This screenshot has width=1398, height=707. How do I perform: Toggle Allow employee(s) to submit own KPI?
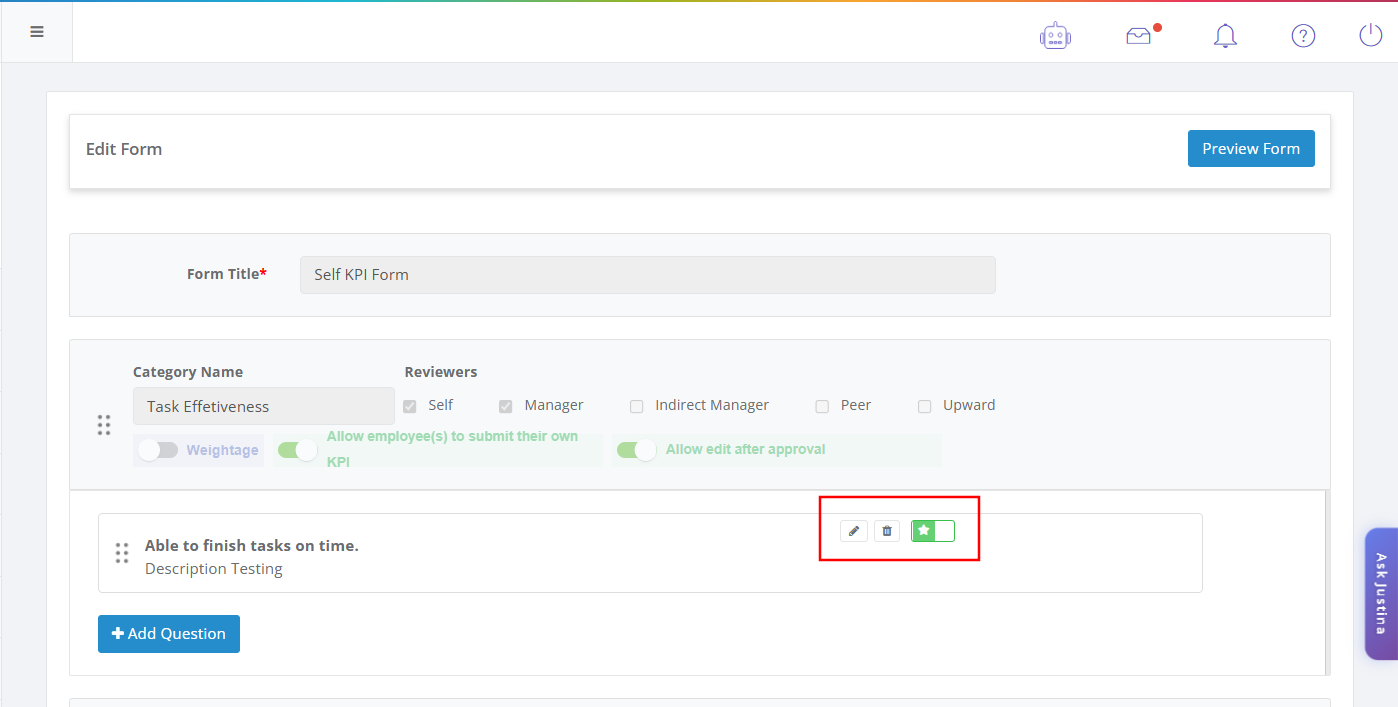(297, 450)
